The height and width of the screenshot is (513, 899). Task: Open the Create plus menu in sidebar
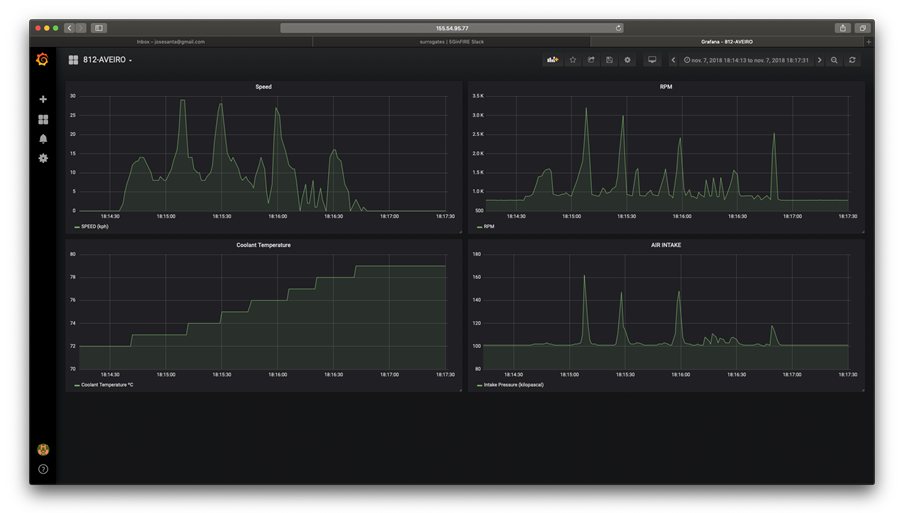[x=43, y=99]
